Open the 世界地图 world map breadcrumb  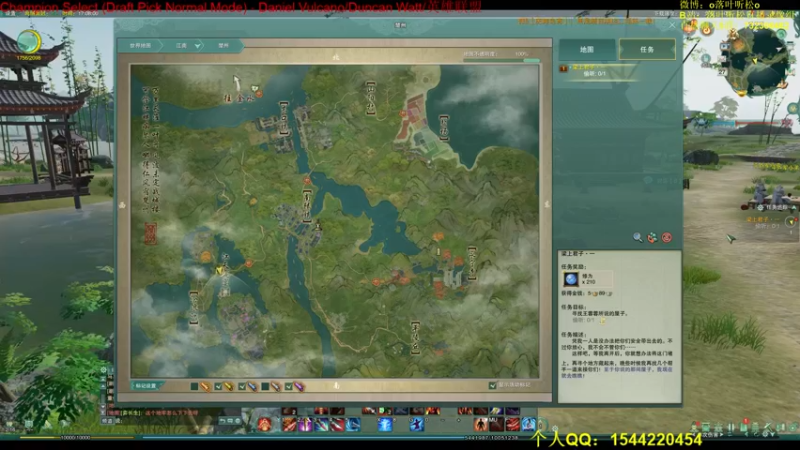click(140, 45)
